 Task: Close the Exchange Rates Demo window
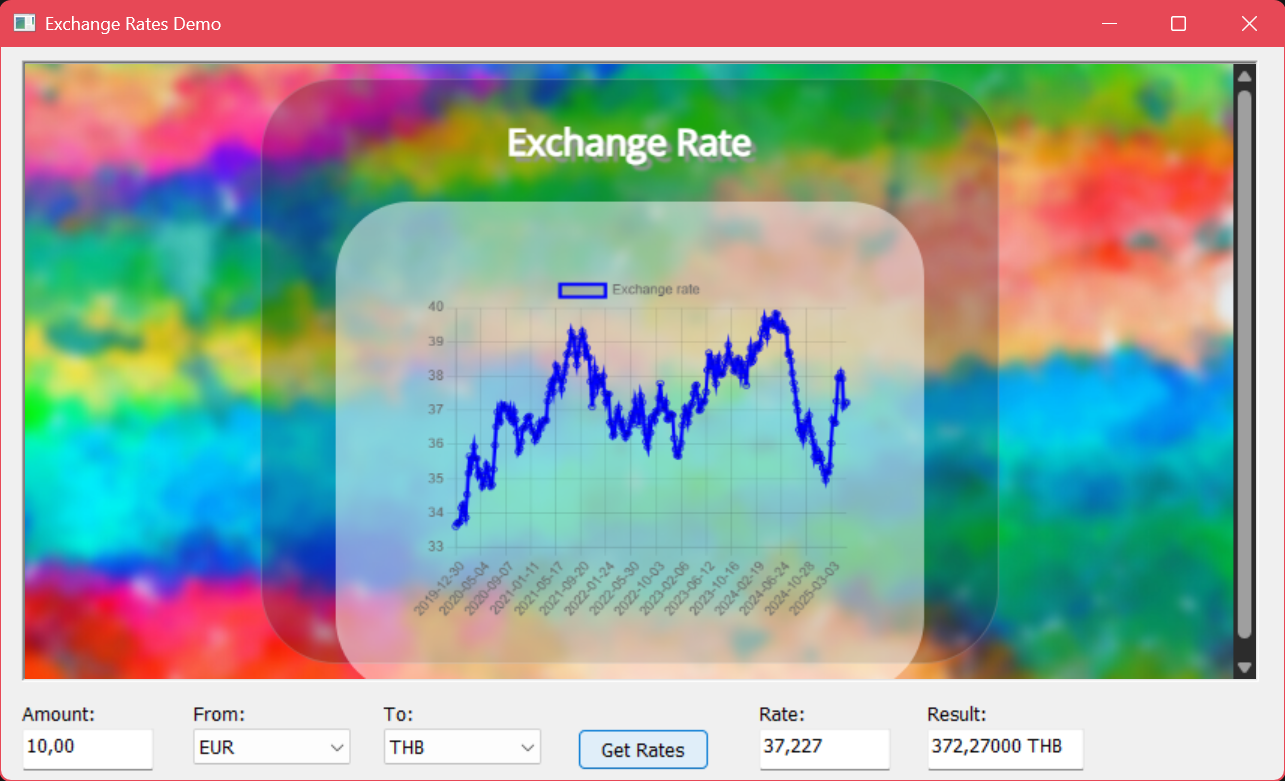1249,23
